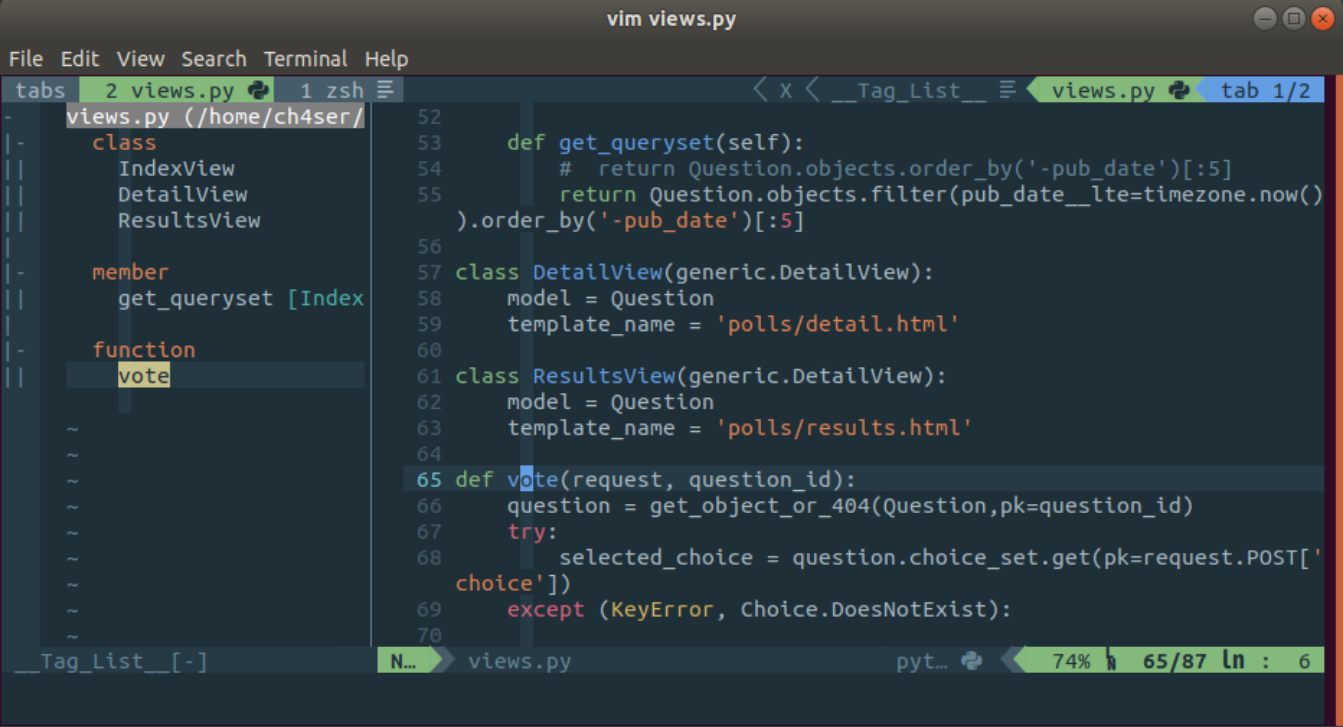Screen dimensions: 1343x727
Task: Click the lines icon next to __Tag_List__
Action: tap(1008, 90)
